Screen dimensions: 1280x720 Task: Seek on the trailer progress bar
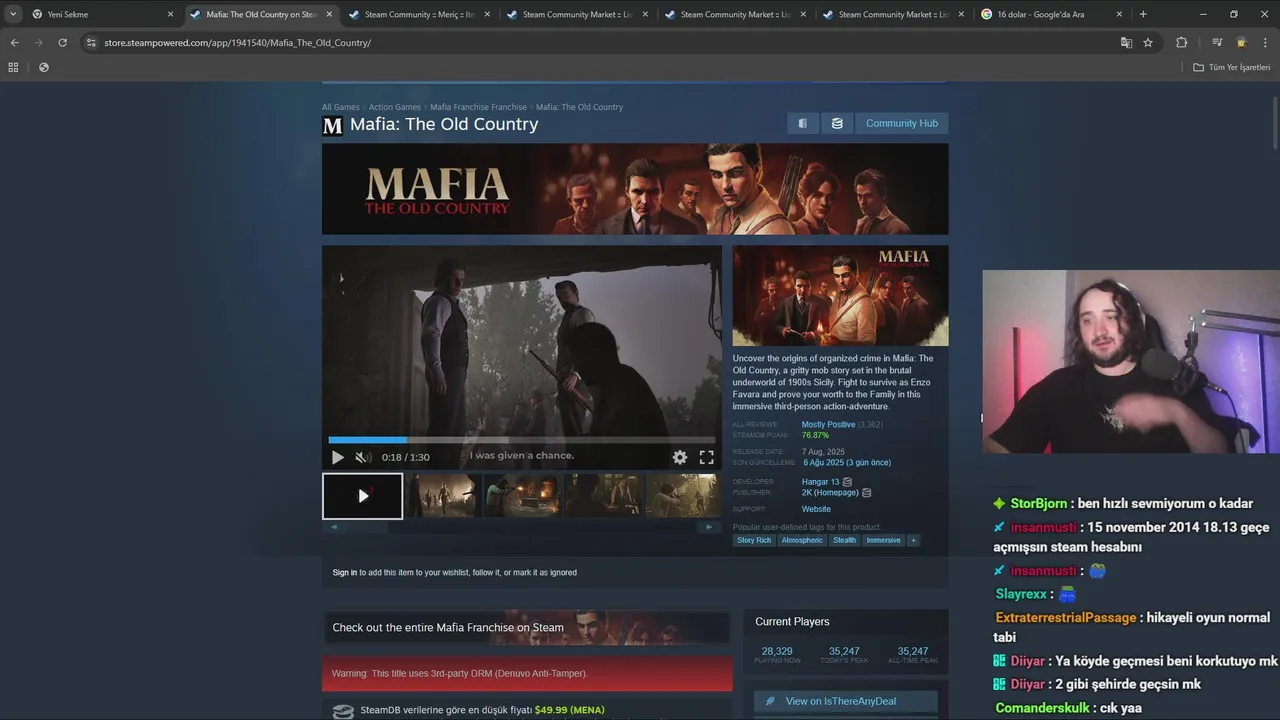click(522, 440)
